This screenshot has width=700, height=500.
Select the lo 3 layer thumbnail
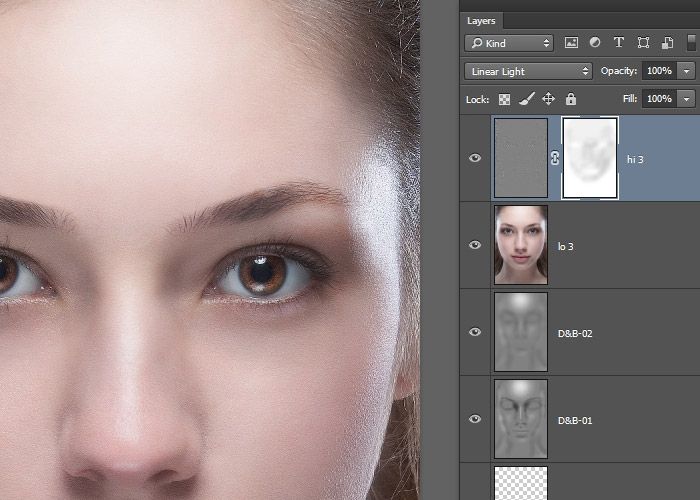[x=521, y=245]
